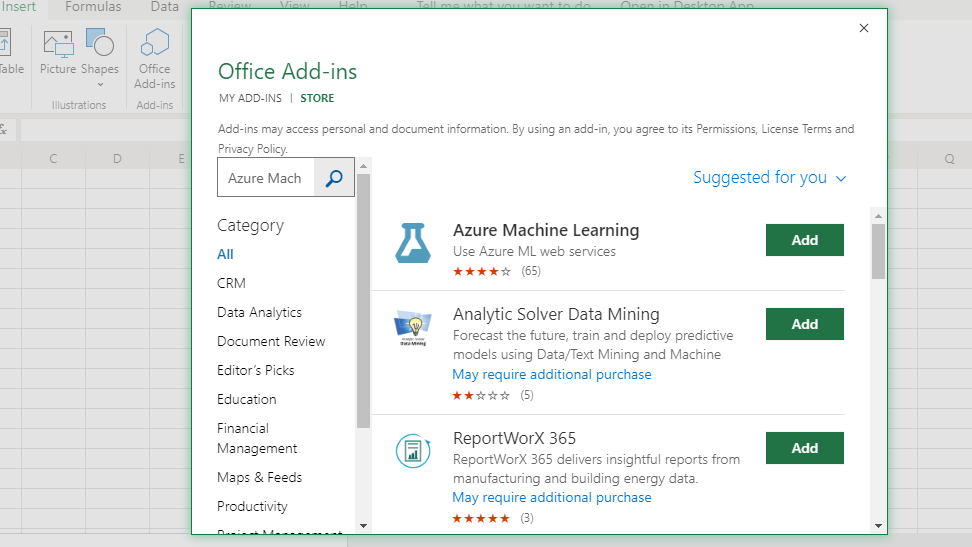Open the Analytic Solver Data Mining title

556,314
